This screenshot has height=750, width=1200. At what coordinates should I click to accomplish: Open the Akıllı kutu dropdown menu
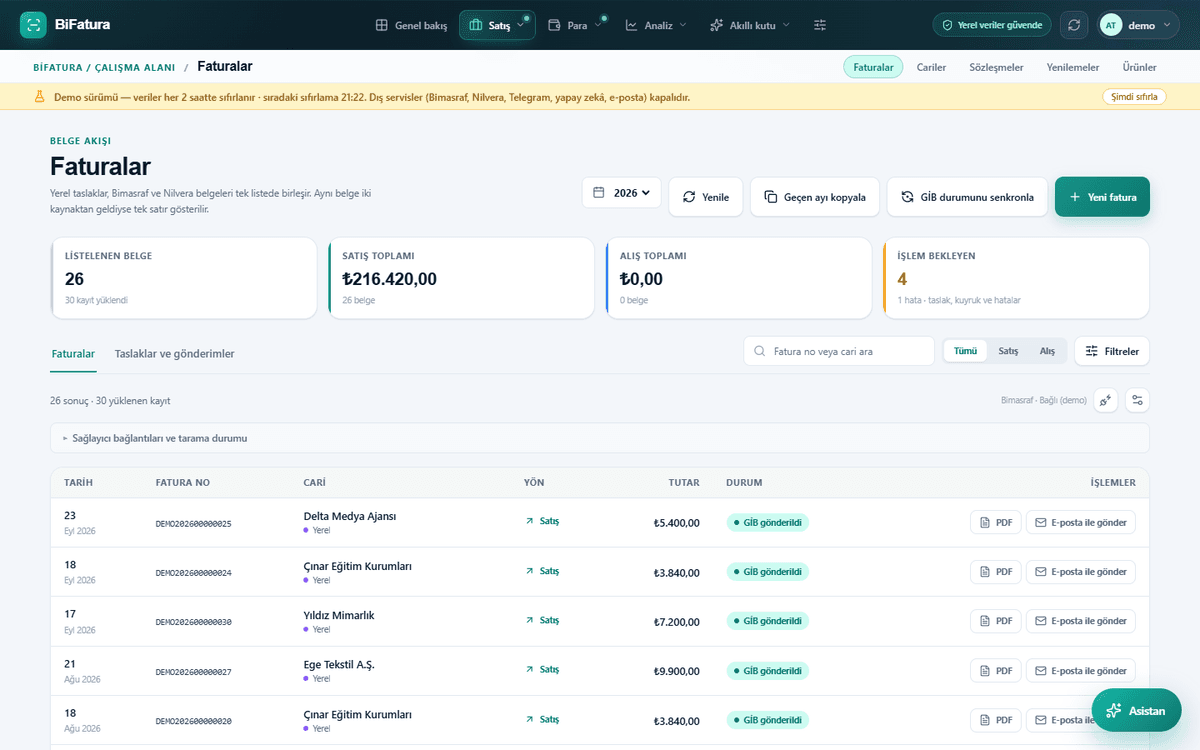click(x=749, y=25)
